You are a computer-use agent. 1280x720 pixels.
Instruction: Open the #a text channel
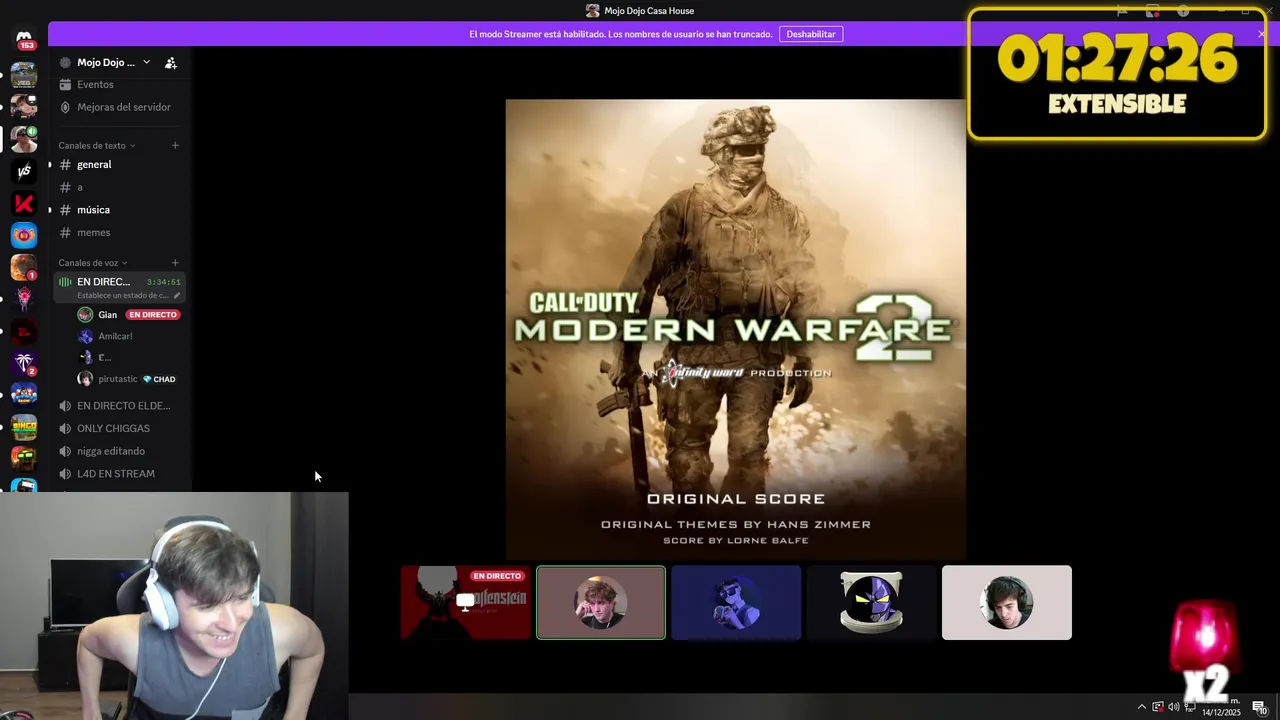pyautogui.click(x=120, y=187)
